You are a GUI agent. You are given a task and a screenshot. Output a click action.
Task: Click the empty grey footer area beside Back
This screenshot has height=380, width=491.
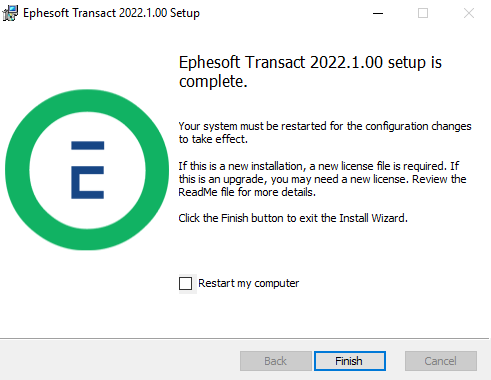(x=120, y=361)
